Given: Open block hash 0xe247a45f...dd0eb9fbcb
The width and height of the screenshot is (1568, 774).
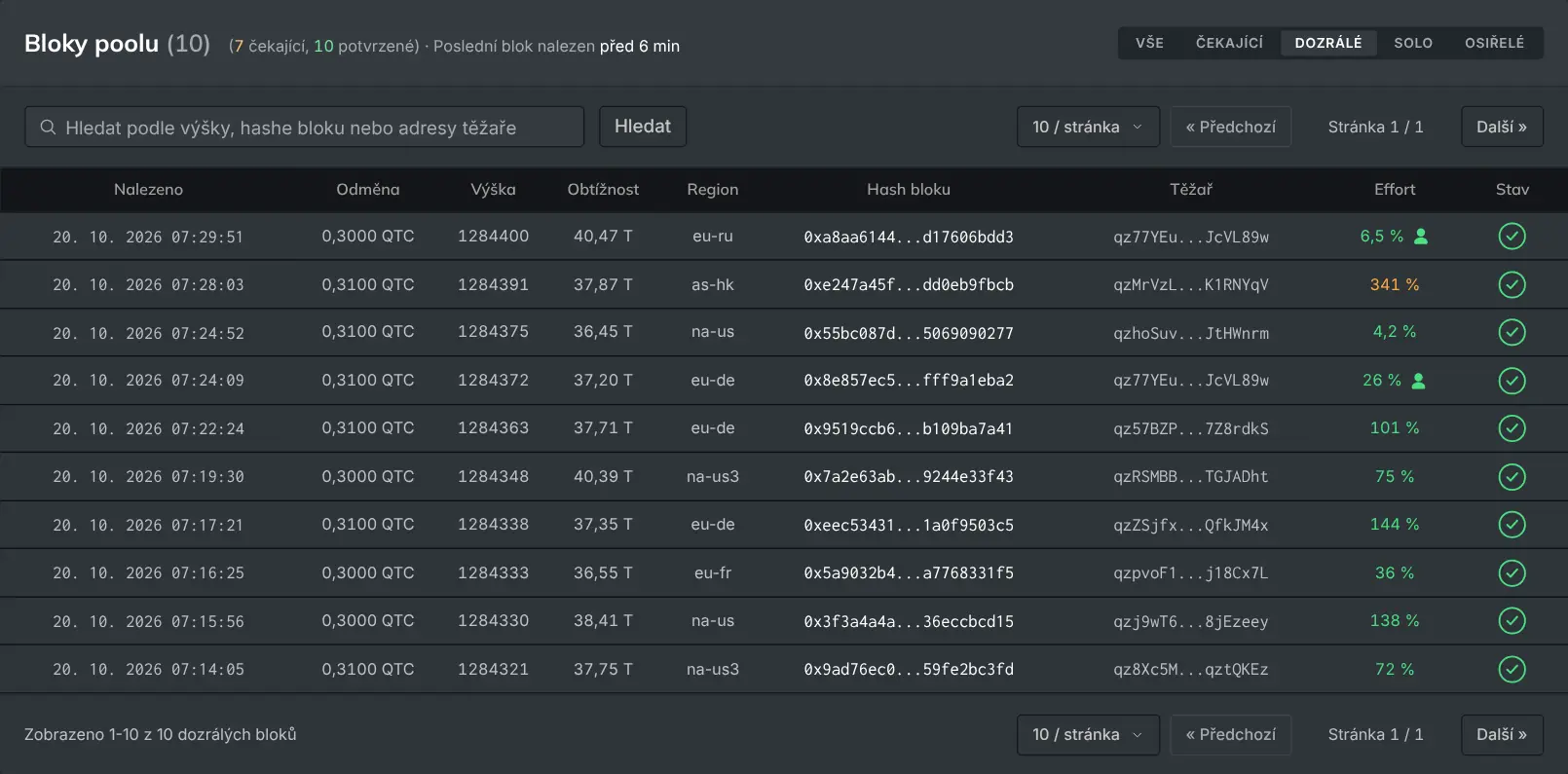Looking at the screenshot, I should point(909,284).
